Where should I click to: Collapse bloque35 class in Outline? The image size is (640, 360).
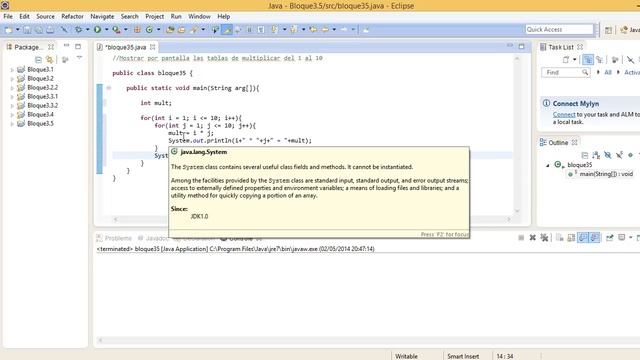click(547, 165)
